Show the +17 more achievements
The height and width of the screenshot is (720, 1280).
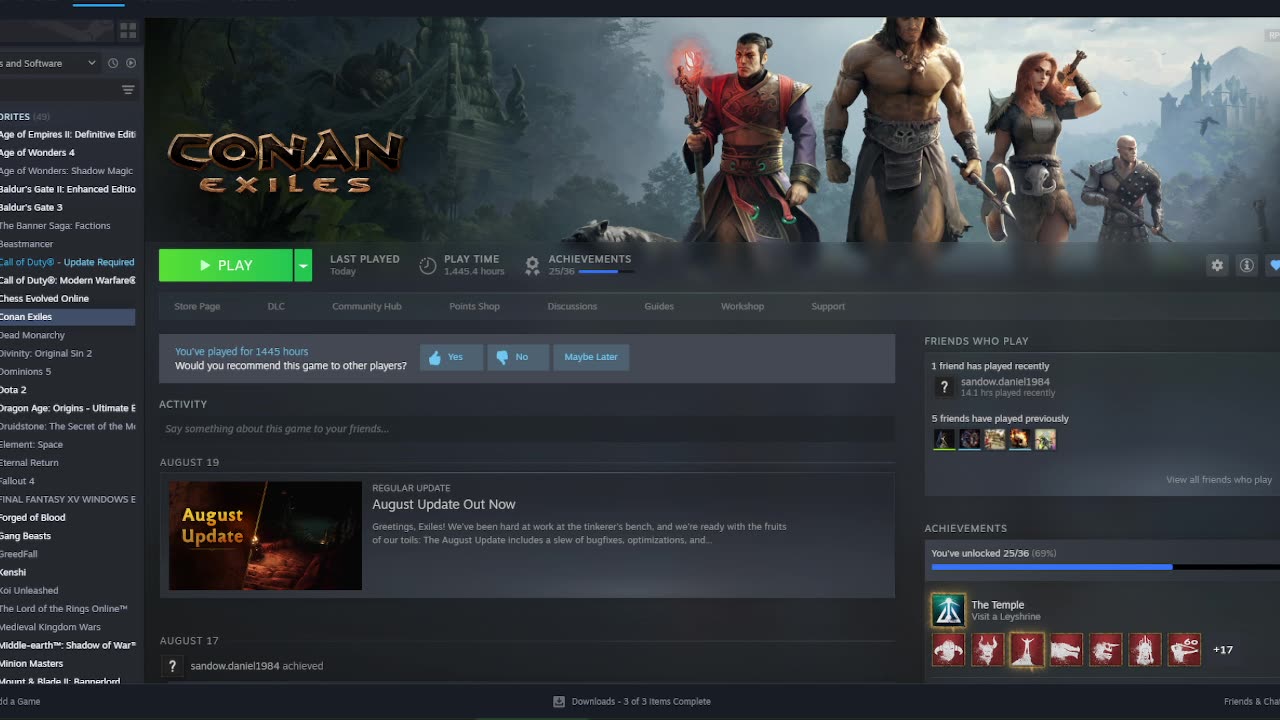click(x=1222, y=650)
